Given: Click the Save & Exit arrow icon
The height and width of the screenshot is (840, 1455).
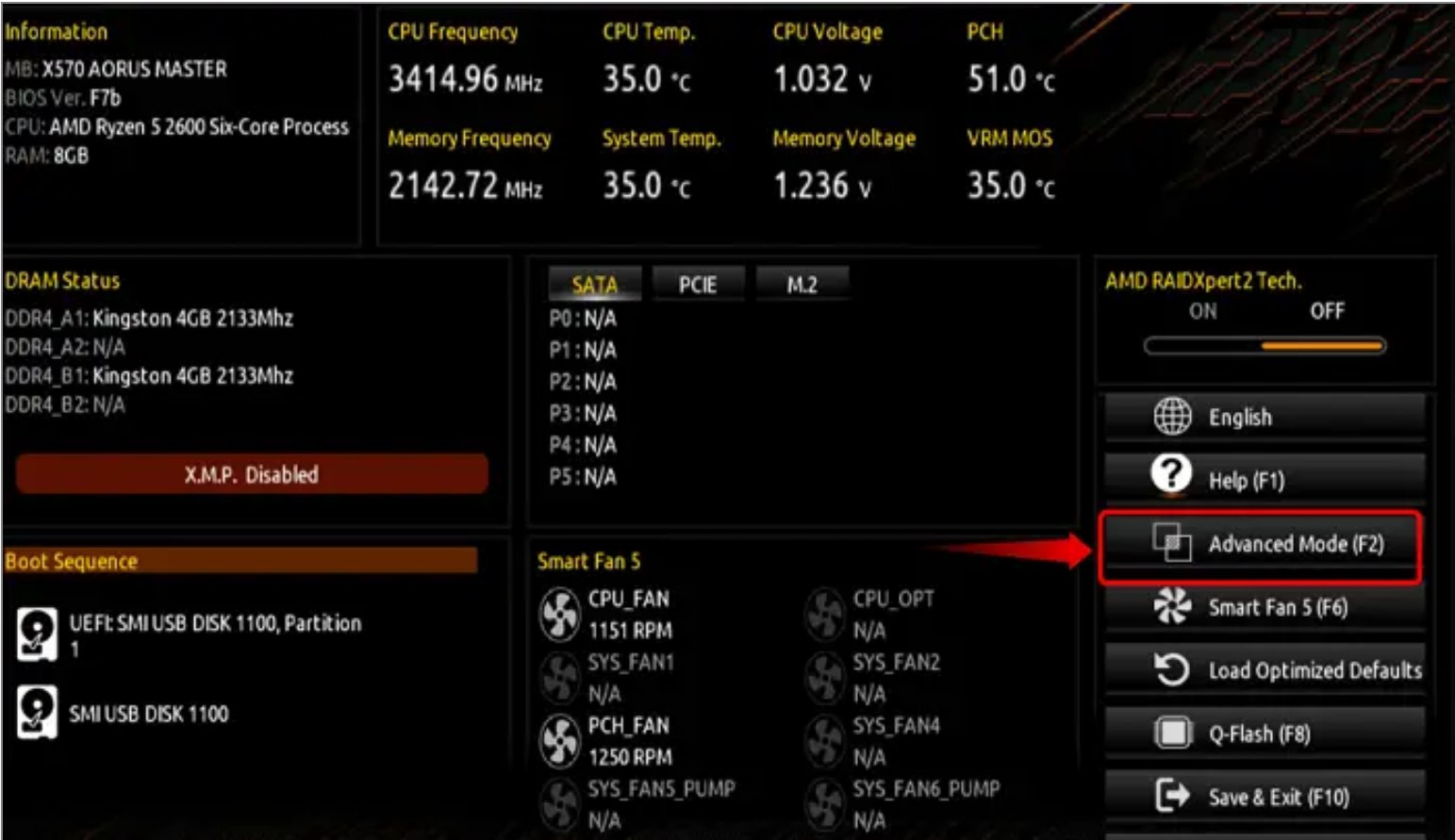Looking at the screenshot, I should (x=1172, y=796).
